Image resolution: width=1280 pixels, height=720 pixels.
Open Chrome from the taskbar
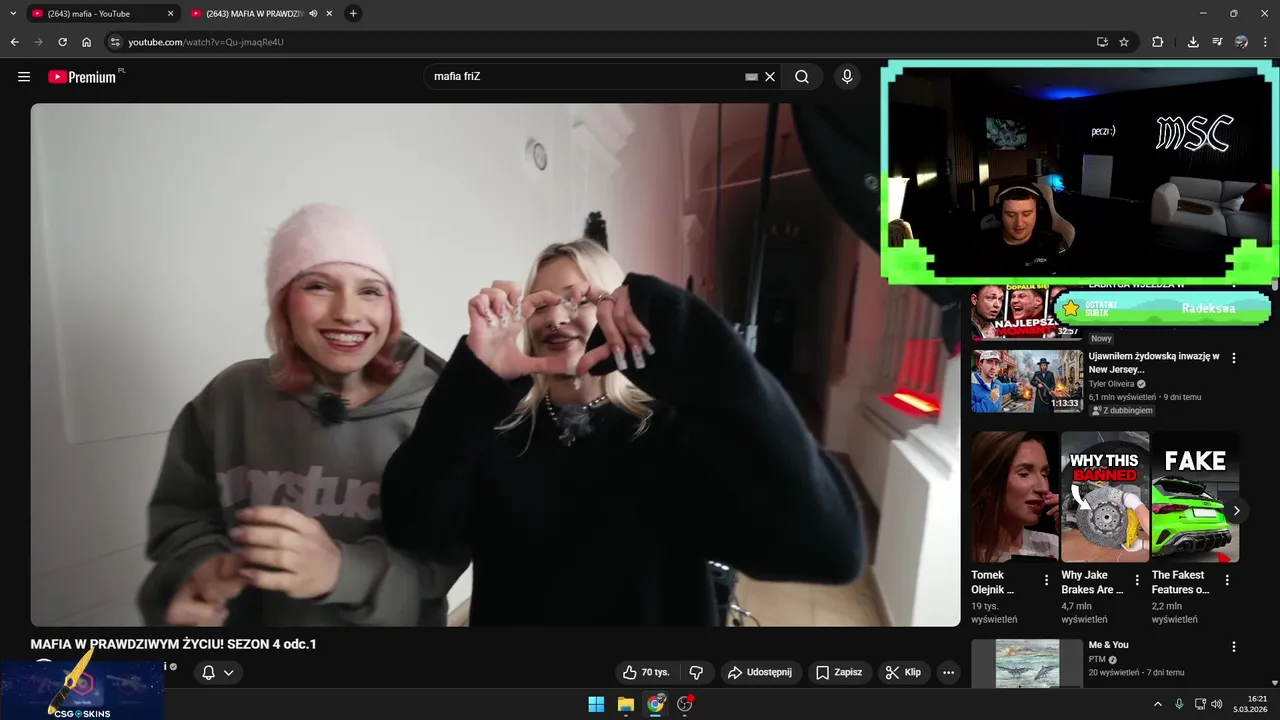655,704
